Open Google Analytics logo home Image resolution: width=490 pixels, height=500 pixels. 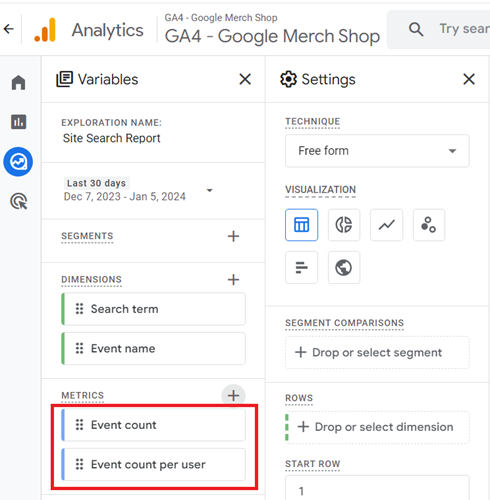point(45,30)
